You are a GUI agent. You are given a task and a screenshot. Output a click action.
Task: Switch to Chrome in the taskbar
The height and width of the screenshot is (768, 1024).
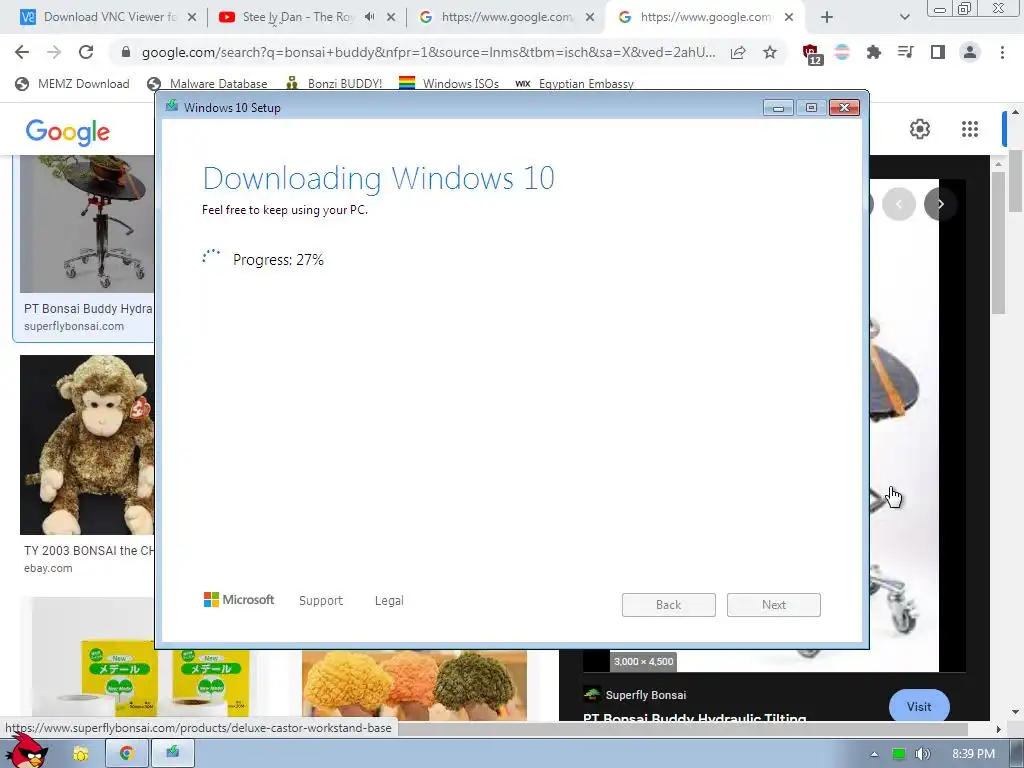coord(127,754)
